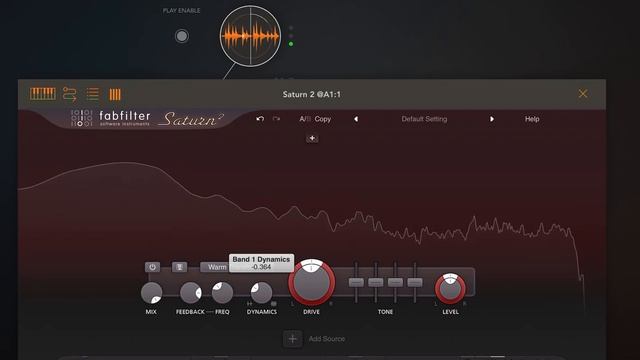Open the Help menu
This screenshot has width=640, height=360.
532,119
